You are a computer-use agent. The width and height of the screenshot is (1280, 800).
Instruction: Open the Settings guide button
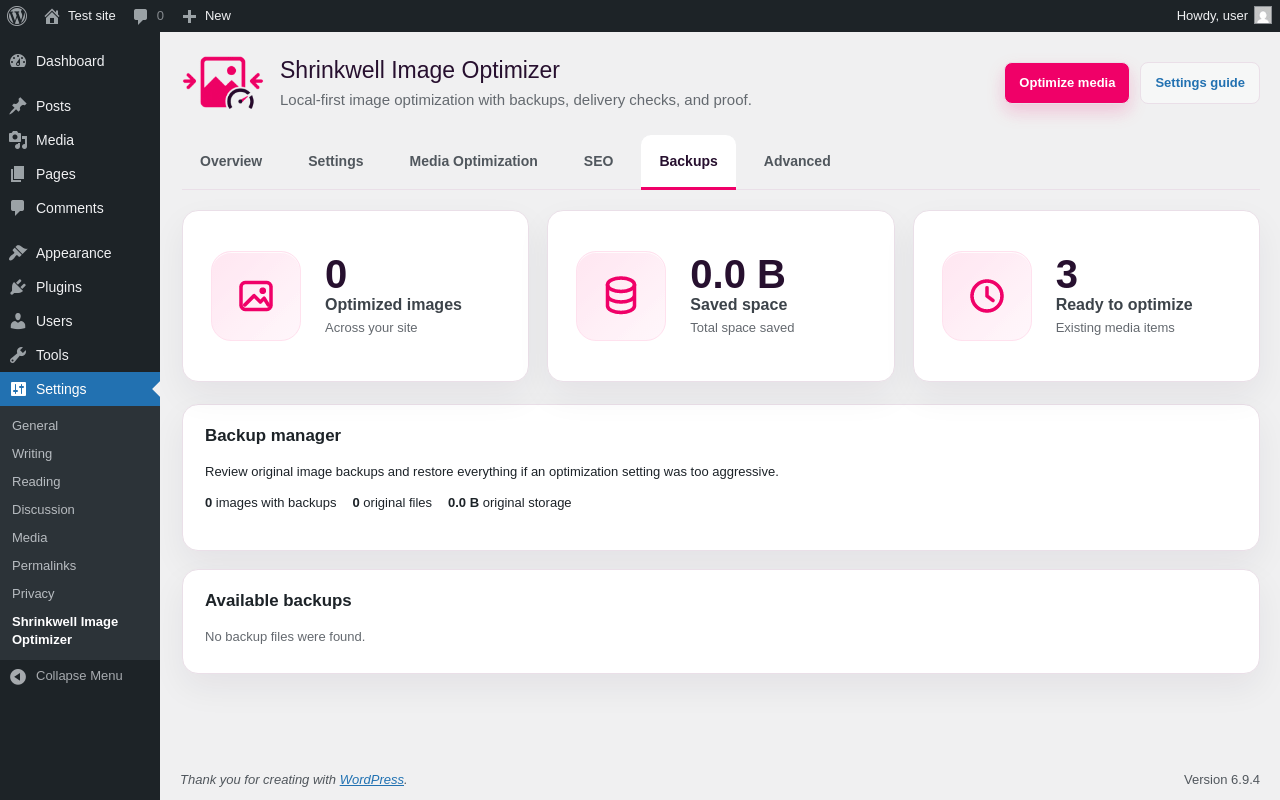tap(1200, 83)
